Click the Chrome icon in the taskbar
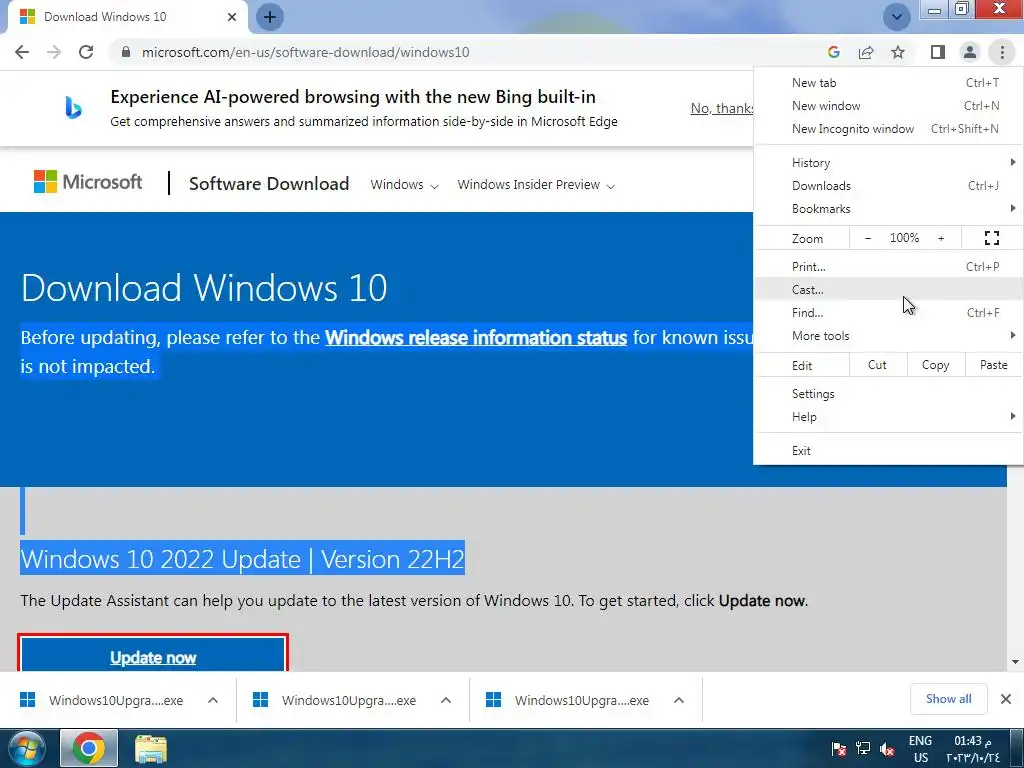The image size is (1024, 768). pyautogui.click(x=89, y=748)
